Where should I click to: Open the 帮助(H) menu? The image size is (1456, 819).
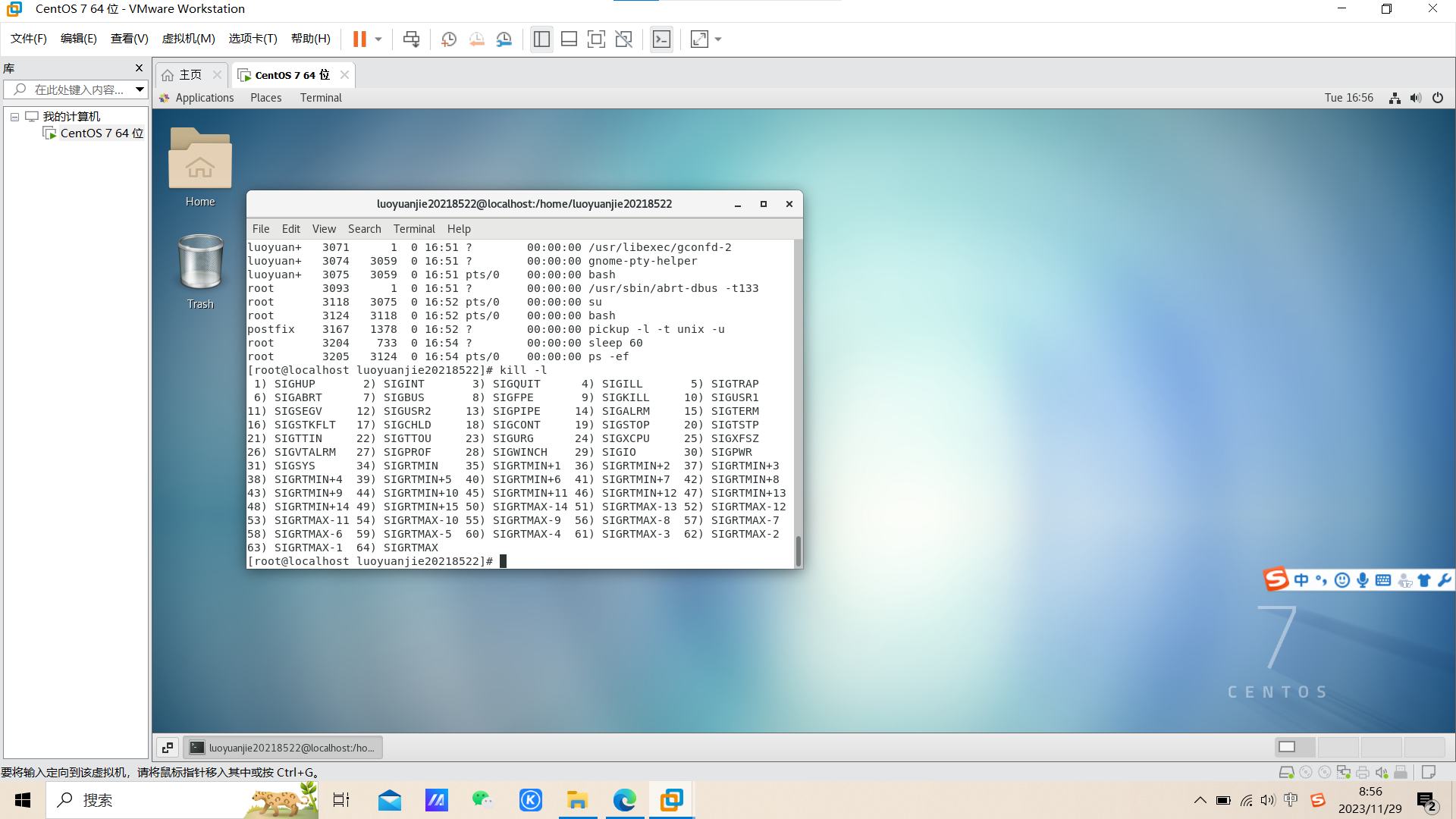tap(311, 39)
